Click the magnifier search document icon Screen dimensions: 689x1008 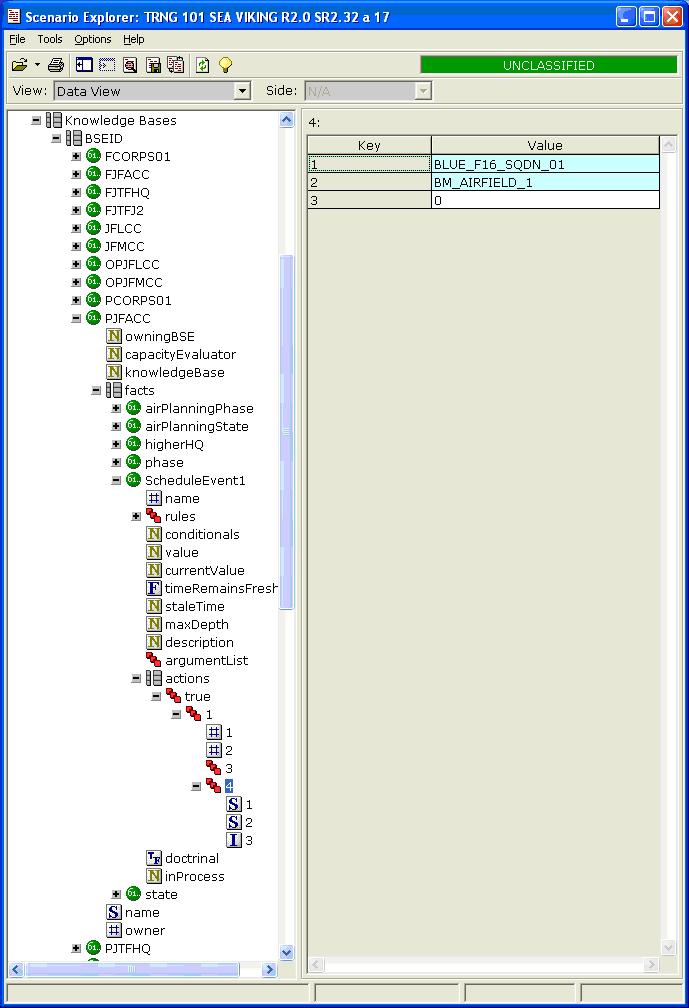130,65
